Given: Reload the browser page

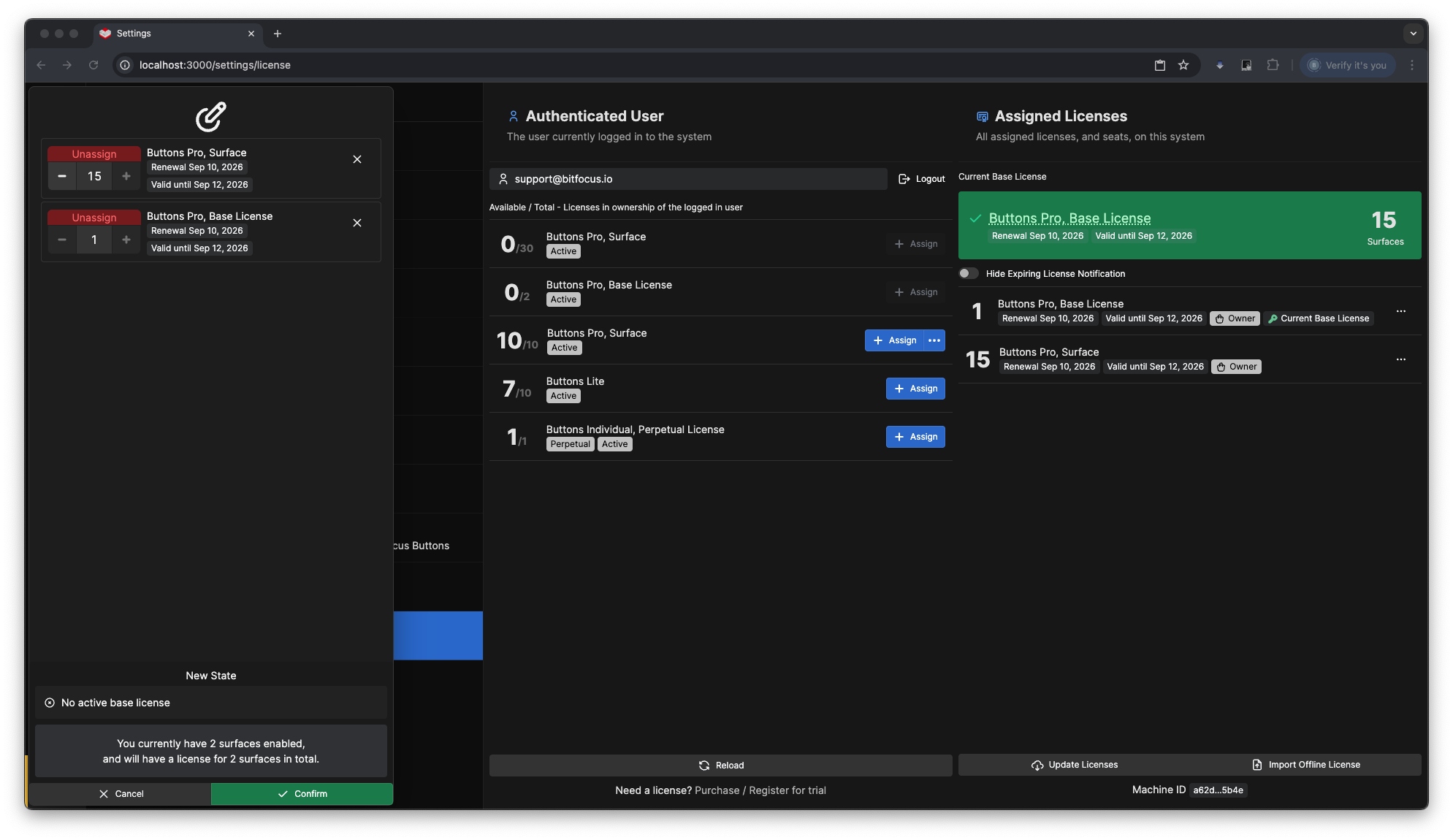Looking at the screenshot, I should (x=94, y=65).
